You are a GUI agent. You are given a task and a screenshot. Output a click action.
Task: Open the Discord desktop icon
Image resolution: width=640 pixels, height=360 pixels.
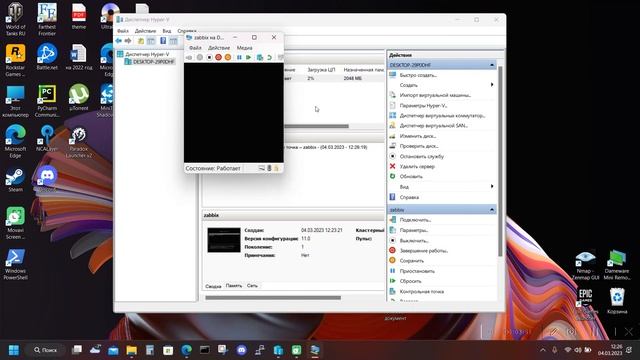point(47,178)
